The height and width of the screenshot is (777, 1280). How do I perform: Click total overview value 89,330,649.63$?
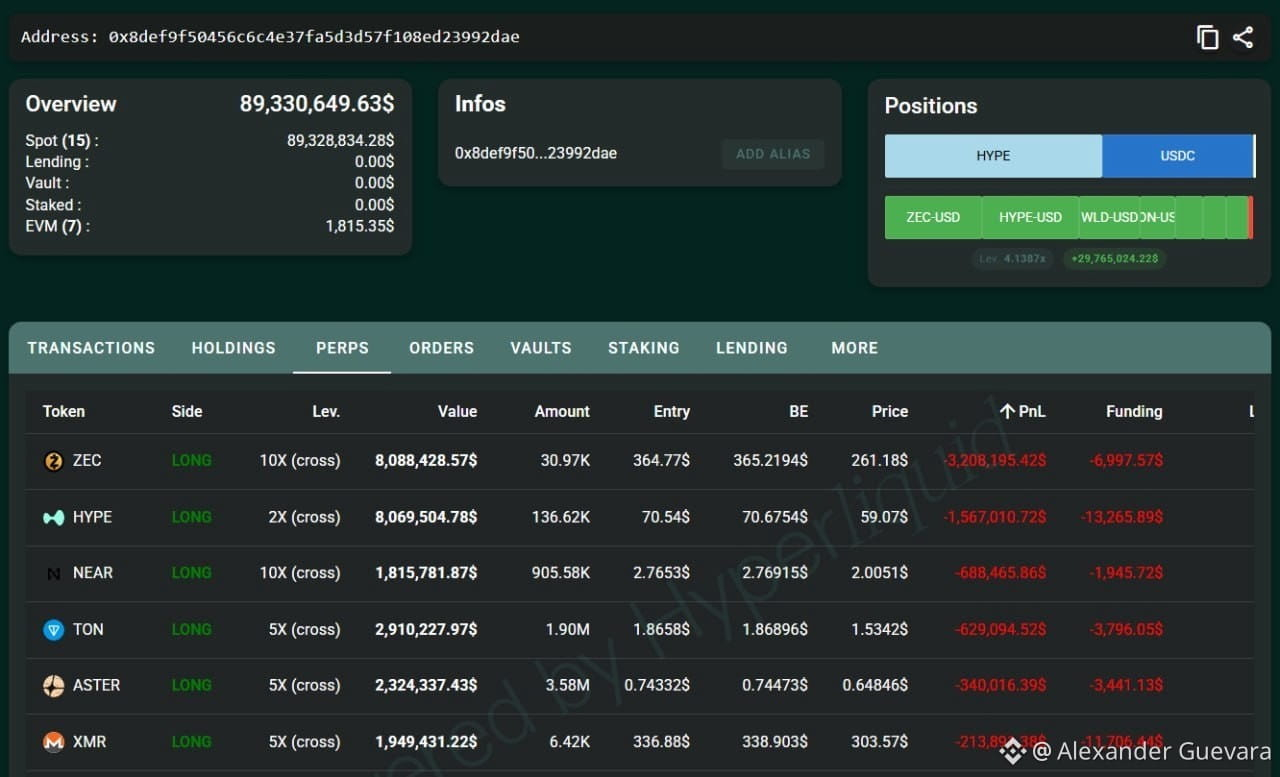coord(317,104)
